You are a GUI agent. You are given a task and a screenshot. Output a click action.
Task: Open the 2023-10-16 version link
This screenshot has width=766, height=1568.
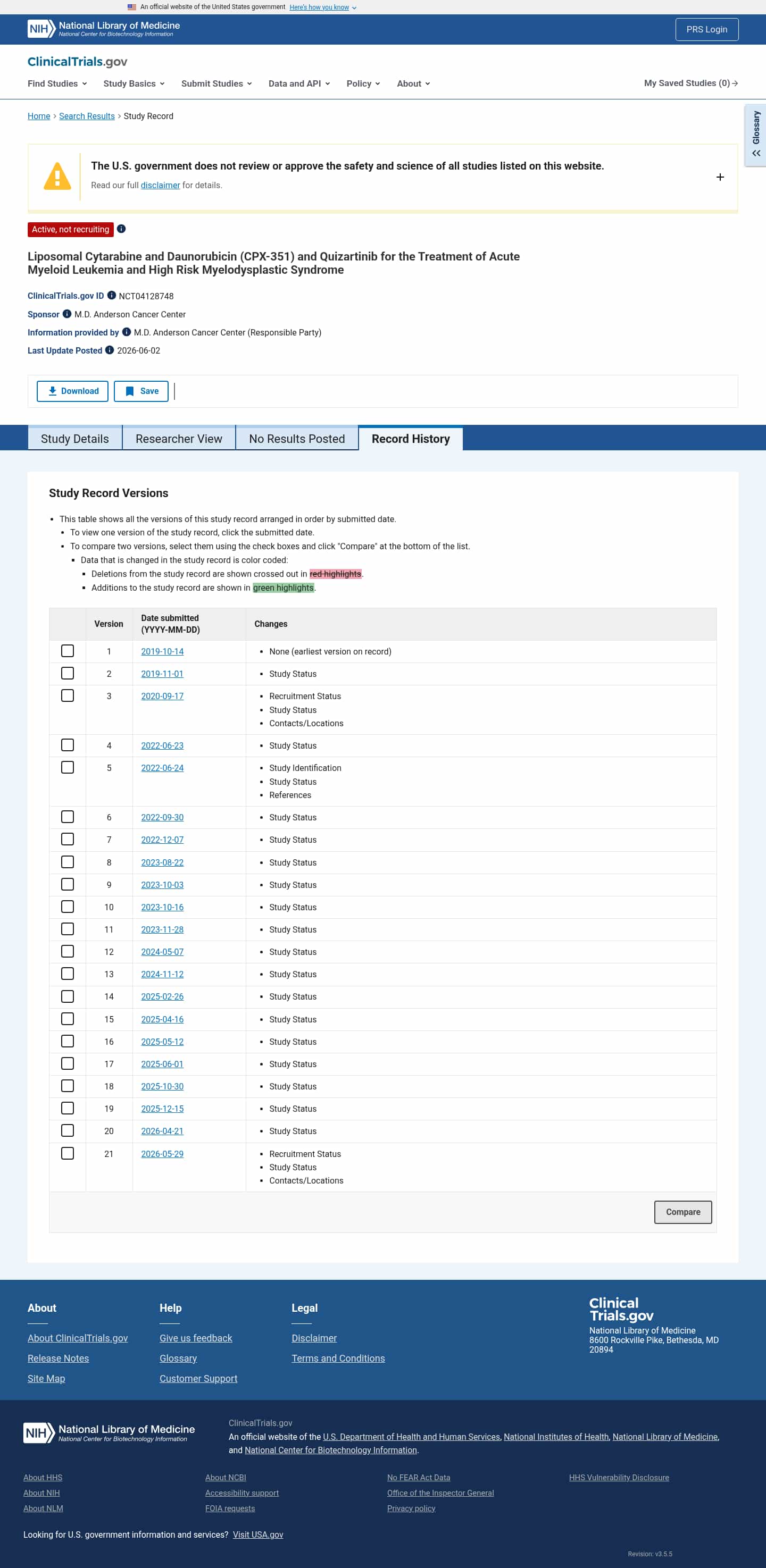162,907
